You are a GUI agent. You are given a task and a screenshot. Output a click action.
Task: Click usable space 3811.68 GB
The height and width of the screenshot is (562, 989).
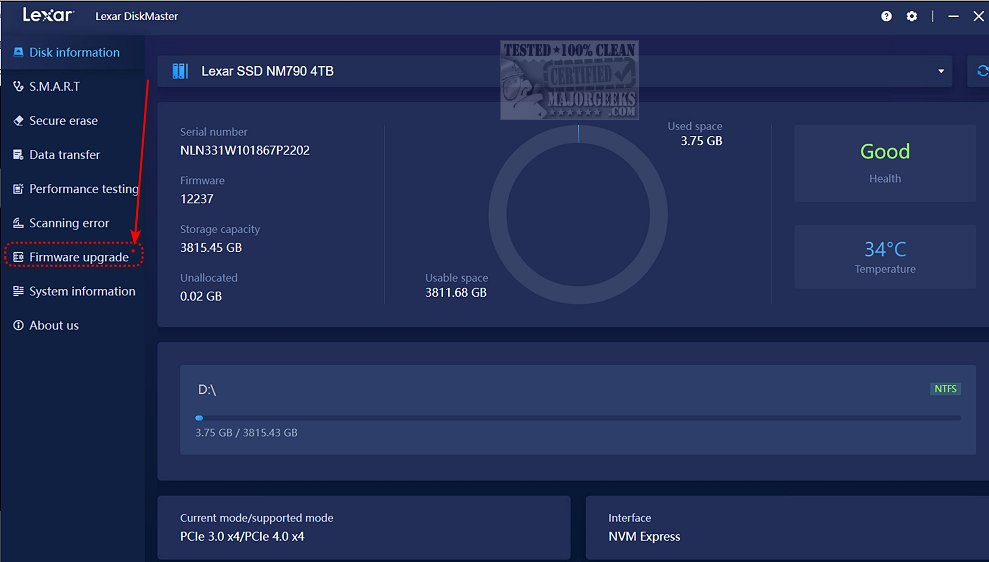tap(455, 292)
